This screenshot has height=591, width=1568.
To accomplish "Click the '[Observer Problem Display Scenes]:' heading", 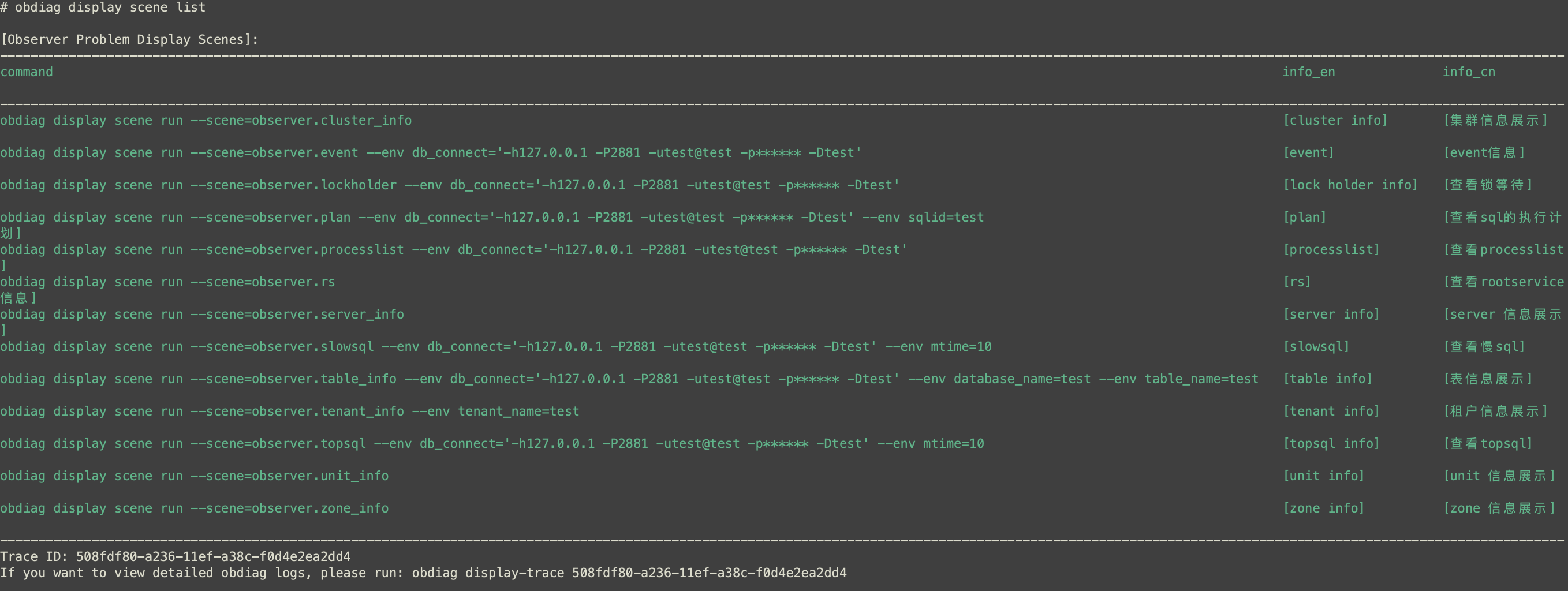I will (x=130, y=40).
